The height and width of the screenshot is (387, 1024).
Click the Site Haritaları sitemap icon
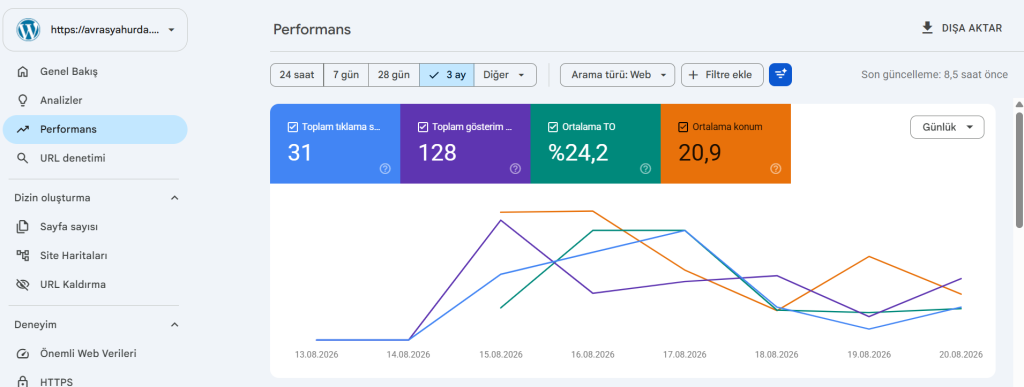click(x=23, y=255)
